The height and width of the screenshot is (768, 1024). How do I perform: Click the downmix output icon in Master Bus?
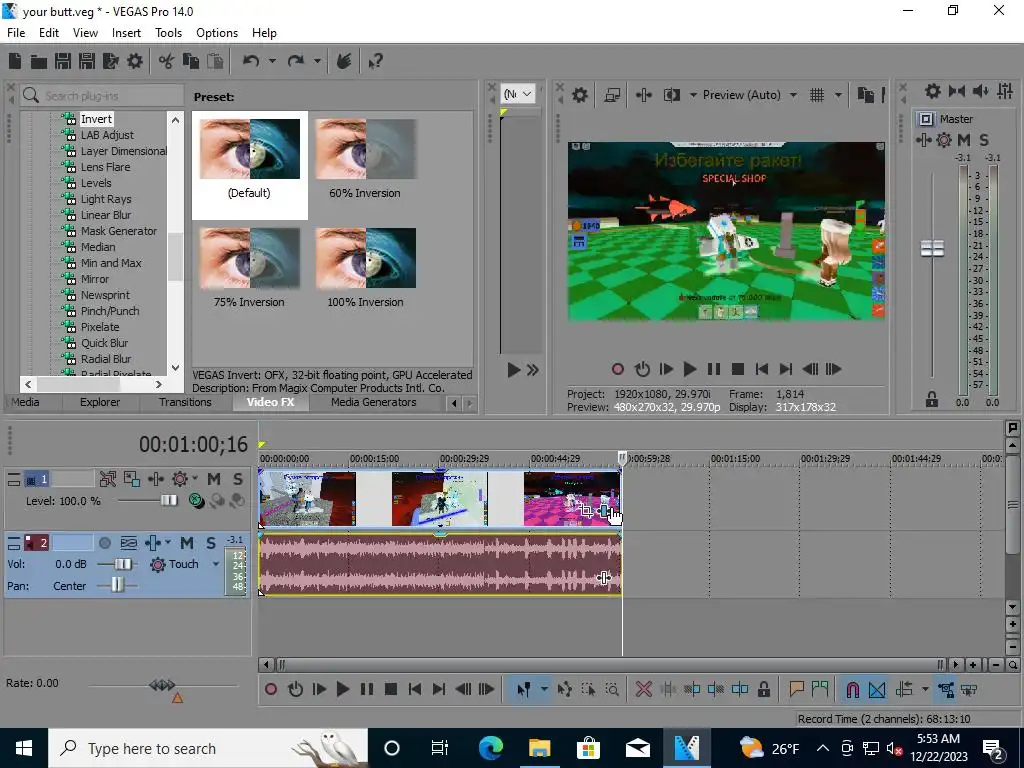tap(957, 91)
